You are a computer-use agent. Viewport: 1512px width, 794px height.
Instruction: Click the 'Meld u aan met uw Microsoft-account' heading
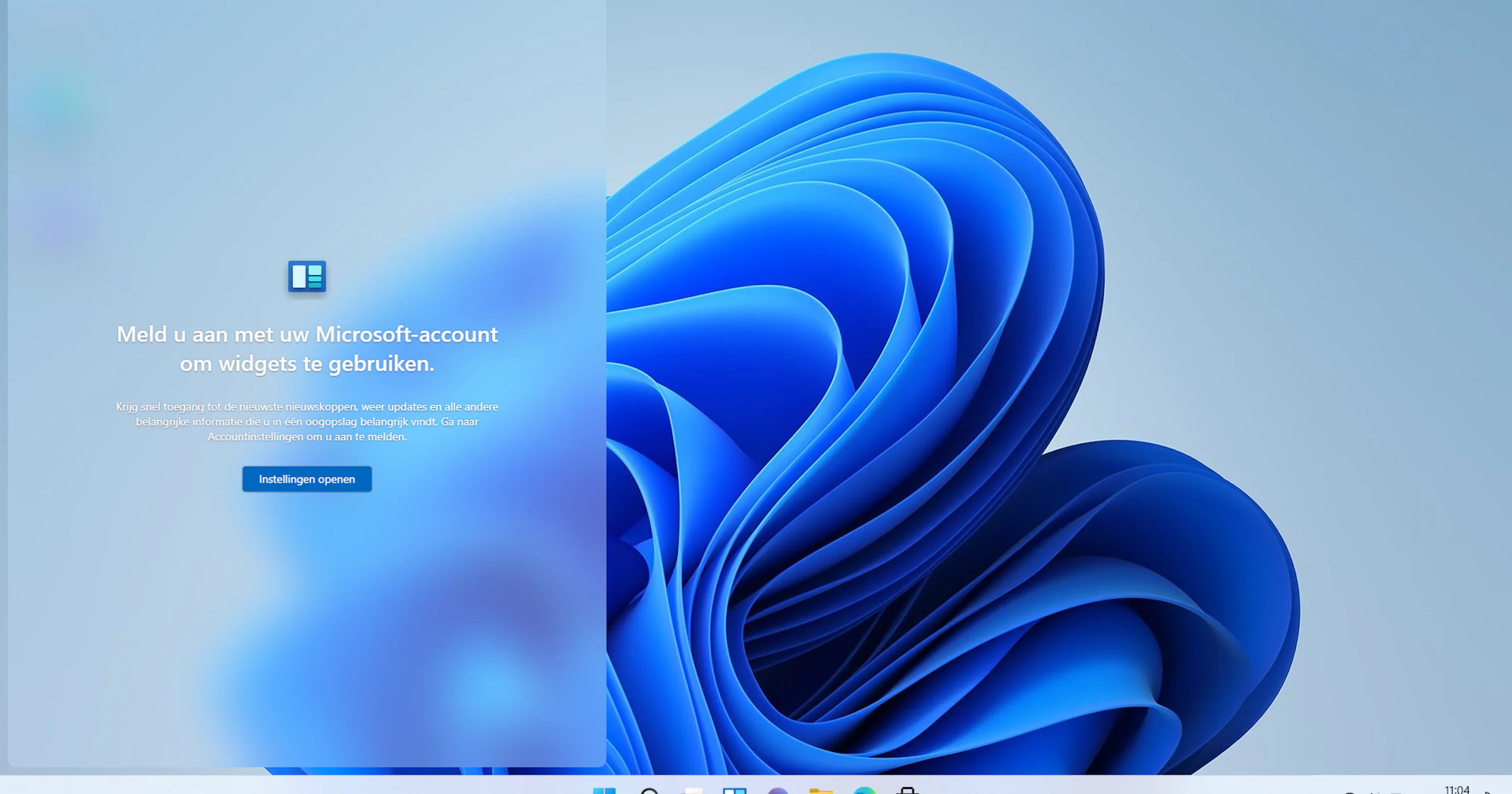point(307,348)
